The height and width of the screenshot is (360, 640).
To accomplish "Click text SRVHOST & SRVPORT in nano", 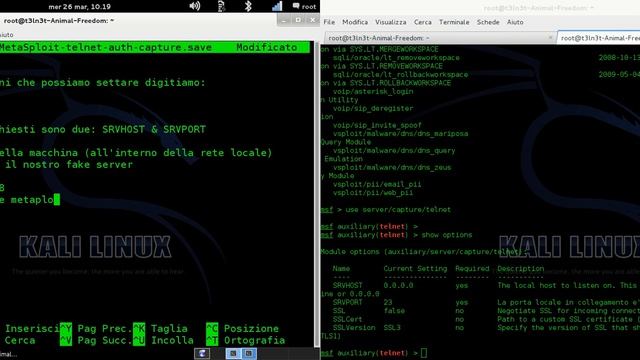I will pyautogui.click(x=154, y=129).
